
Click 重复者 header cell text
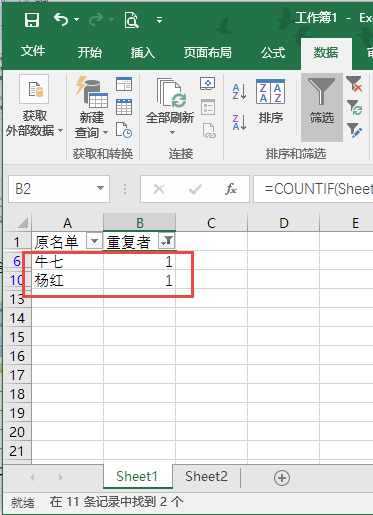pos(128,242)
